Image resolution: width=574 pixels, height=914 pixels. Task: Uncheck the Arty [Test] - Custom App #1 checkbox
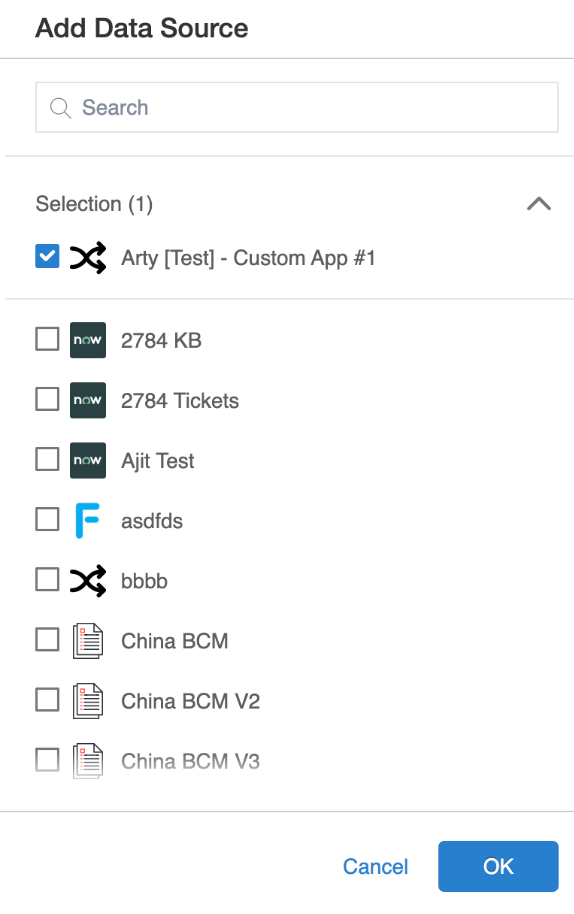pos(47,256)
